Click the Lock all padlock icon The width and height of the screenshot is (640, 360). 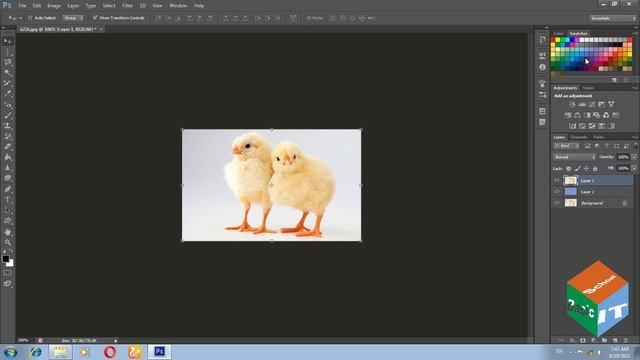(595, 169)
